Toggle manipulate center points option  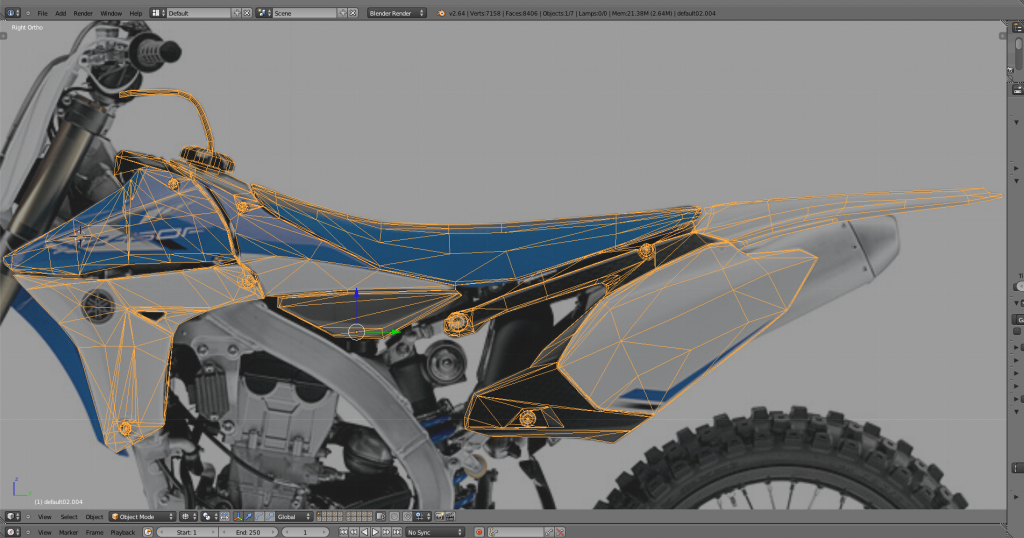(x=225, y=516)
